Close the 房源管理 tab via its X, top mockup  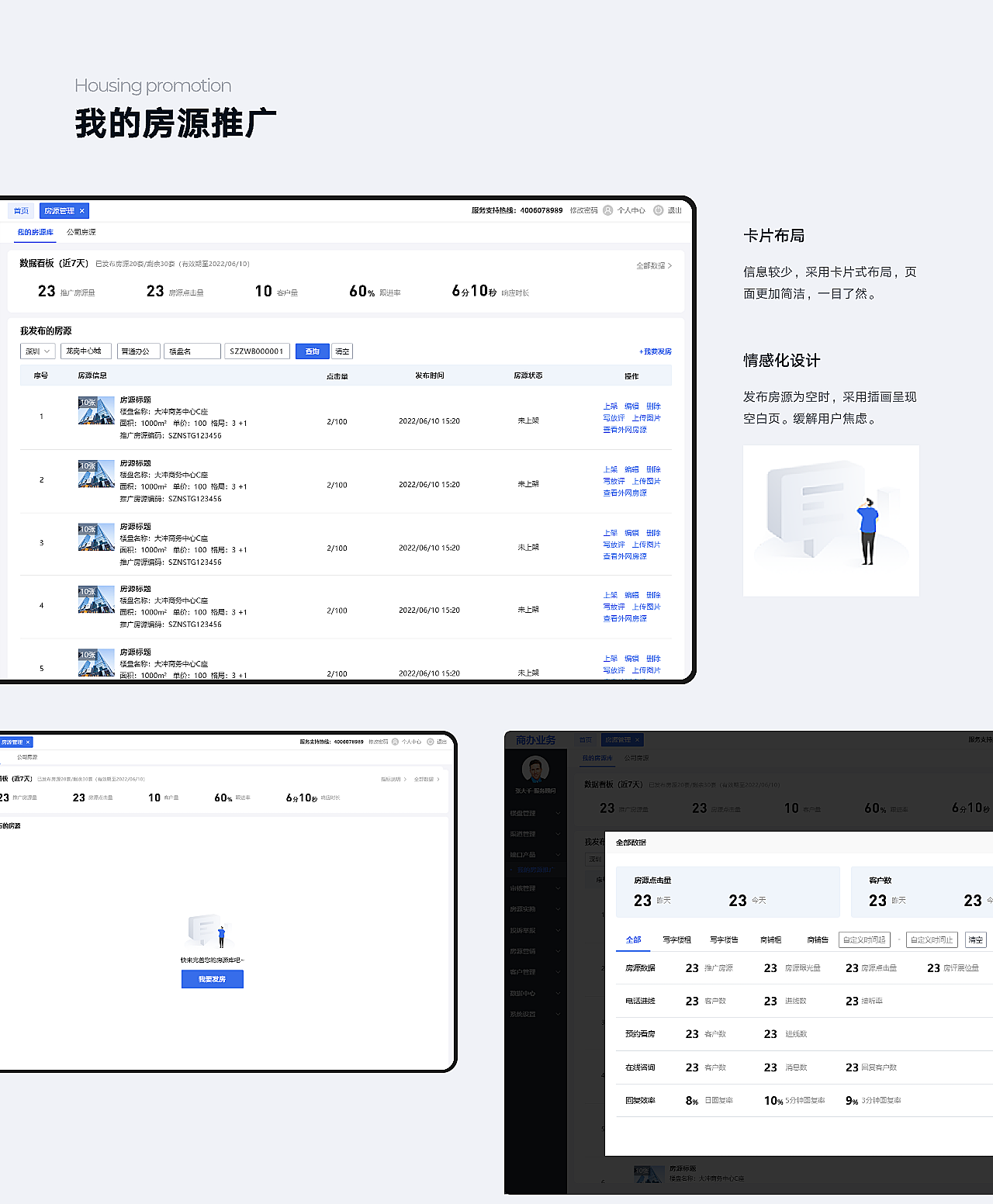82,211
